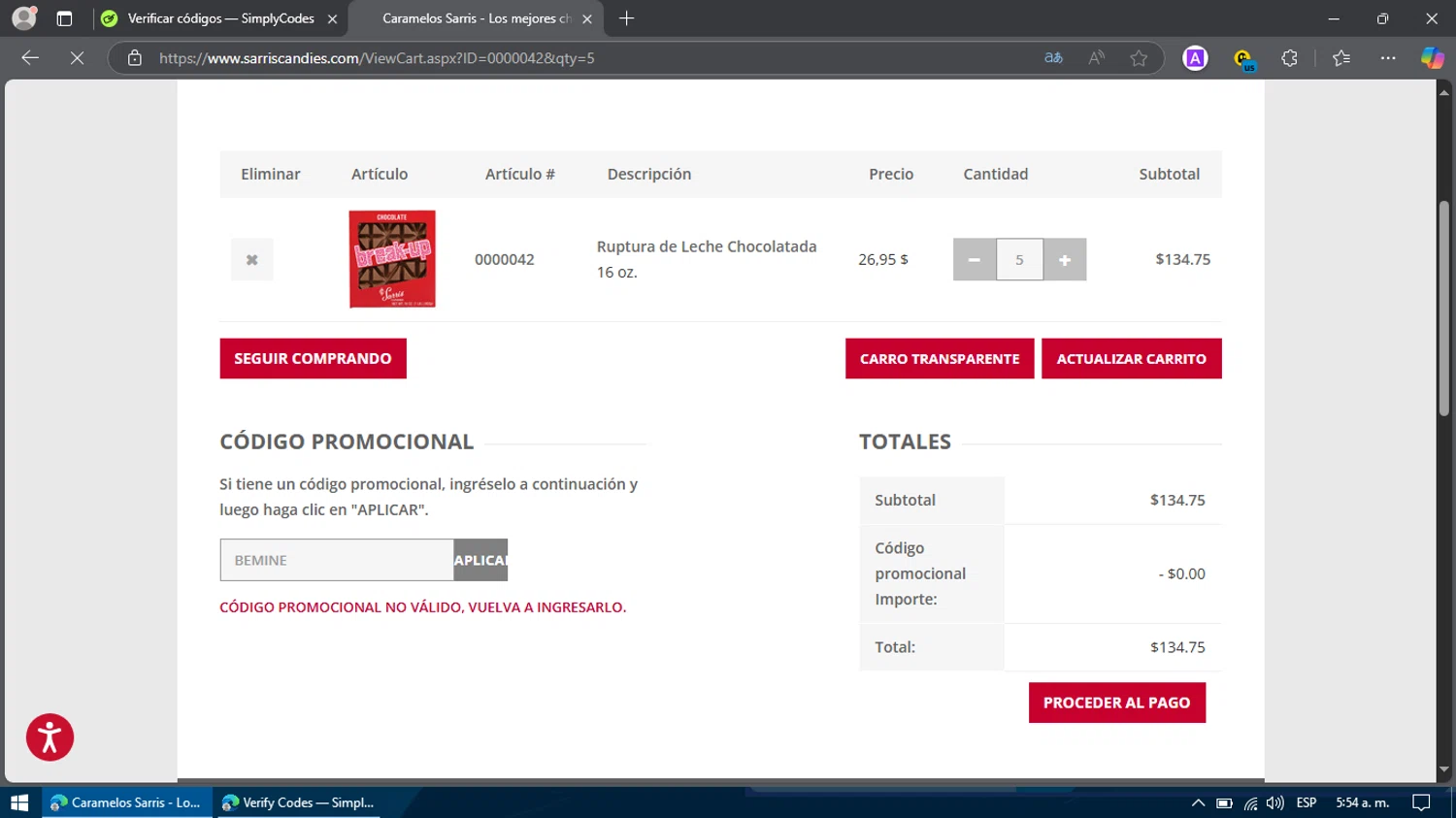This screenshot has height=818, width=1456.
Task: Click the scrollbar down arrow
Action: click(1444, 769)
